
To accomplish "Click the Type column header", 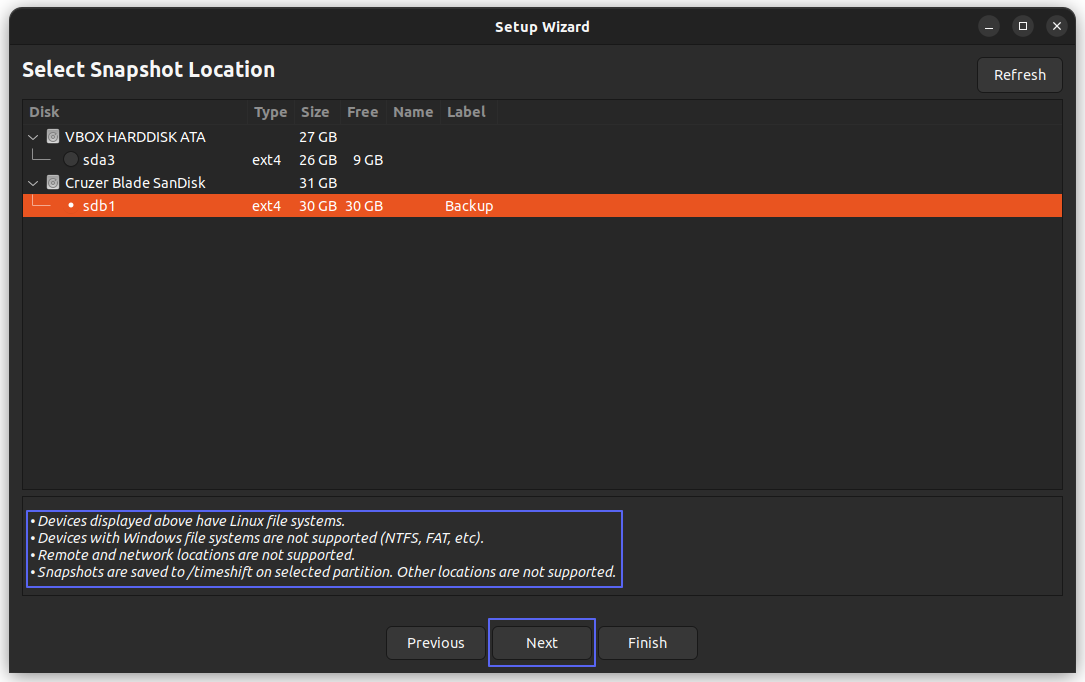I will tap(270, 111).
